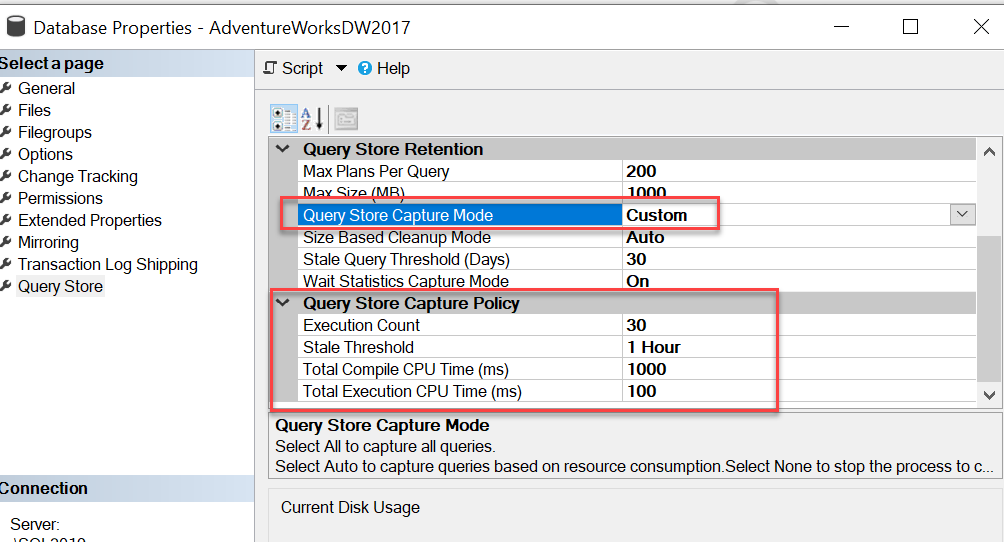Open the Options page
Image resolution: width=1004 pixels, height=542 pixels.
pyautogui.click(x=45, y=154)
